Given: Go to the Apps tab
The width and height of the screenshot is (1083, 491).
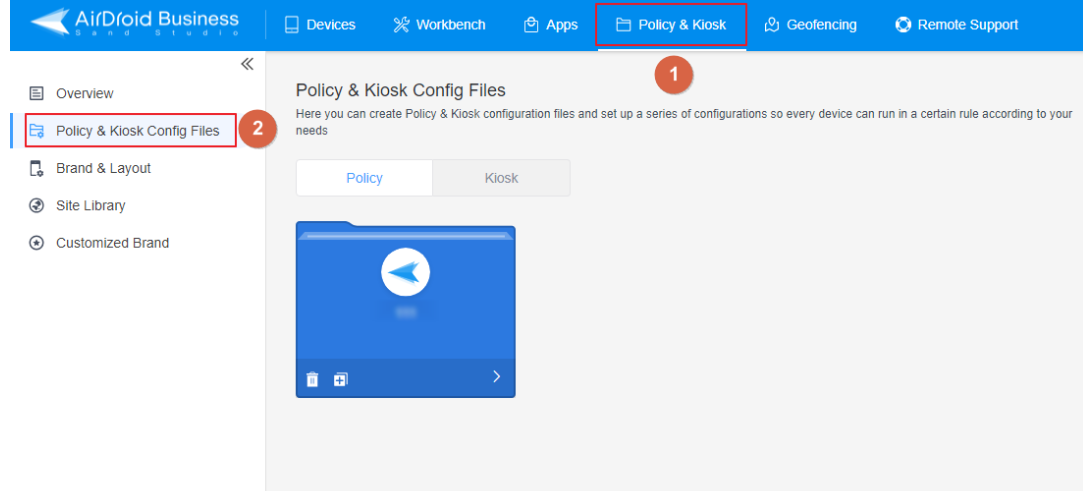Looking at the screenshot, I should click(x=550, y=25).
